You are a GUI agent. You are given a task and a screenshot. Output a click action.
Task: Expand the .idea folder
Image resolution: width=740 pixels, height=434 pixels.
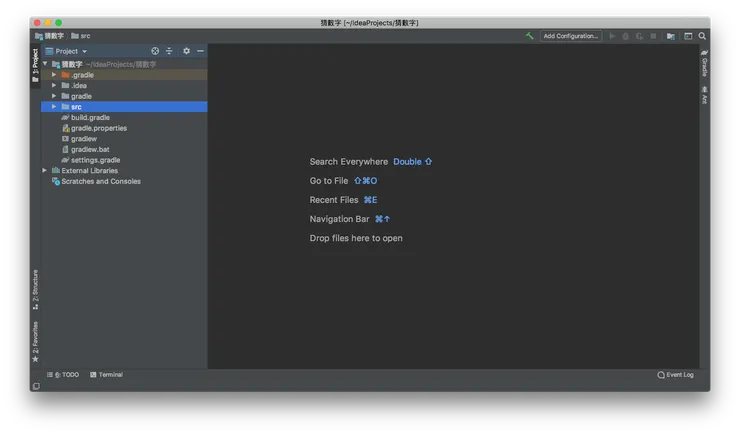[x=54, y=85]
